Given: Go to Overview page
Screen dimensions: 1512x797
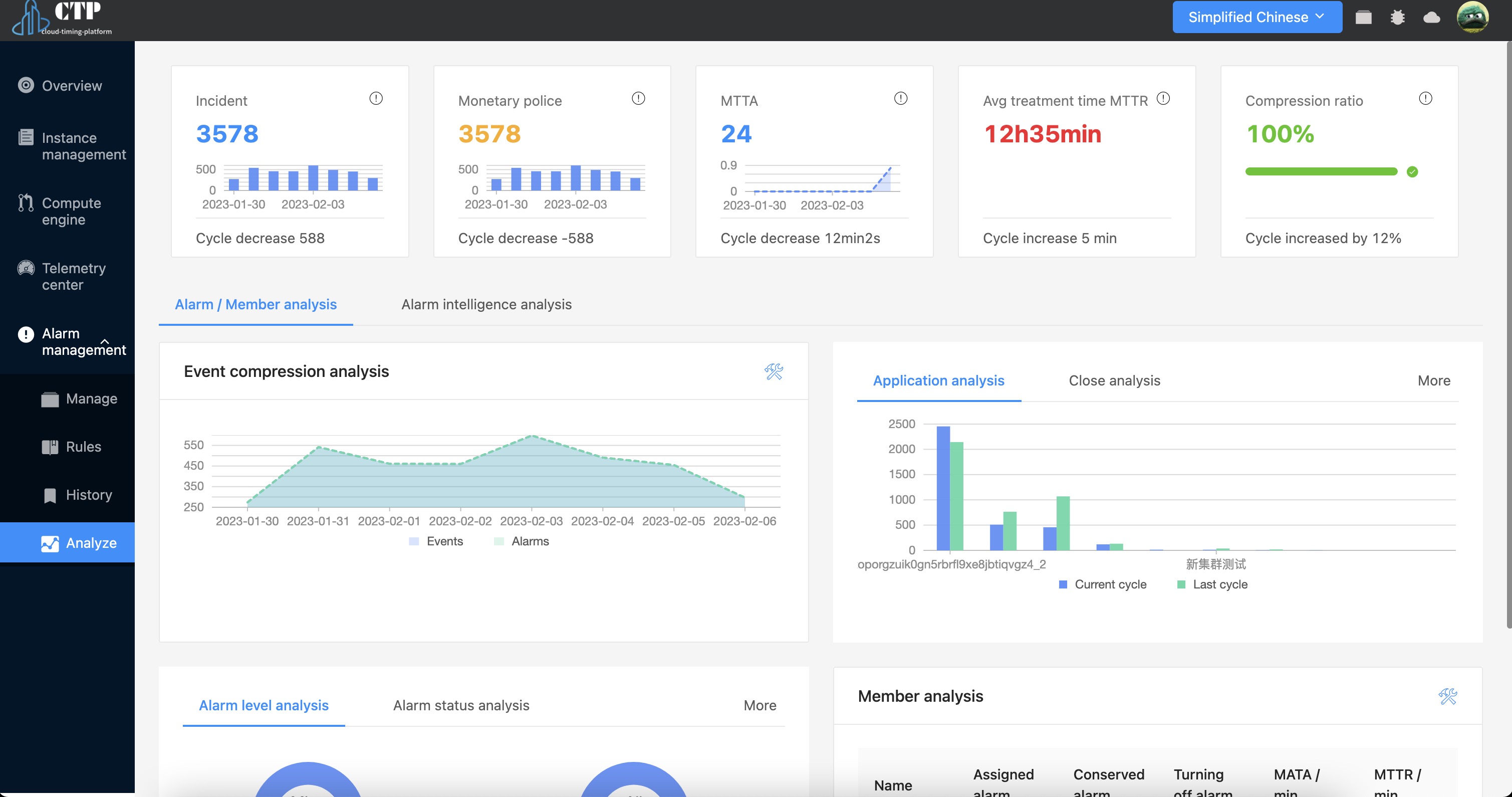Looking at the screenshot, I should pyautogui.click(x=68, y=86).
